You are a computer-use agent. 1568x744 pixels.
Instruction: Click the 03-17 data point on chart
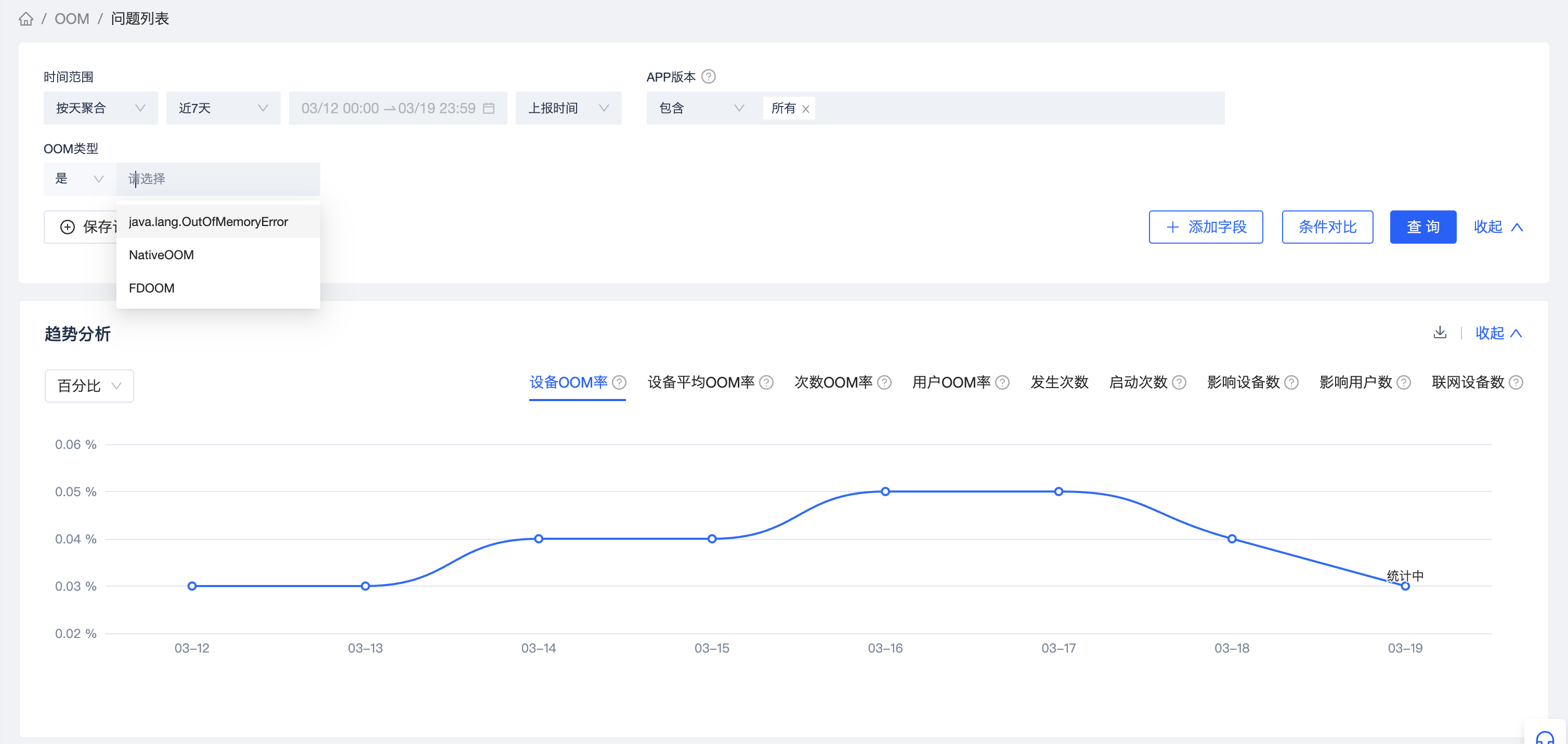tap(1059, 491)
